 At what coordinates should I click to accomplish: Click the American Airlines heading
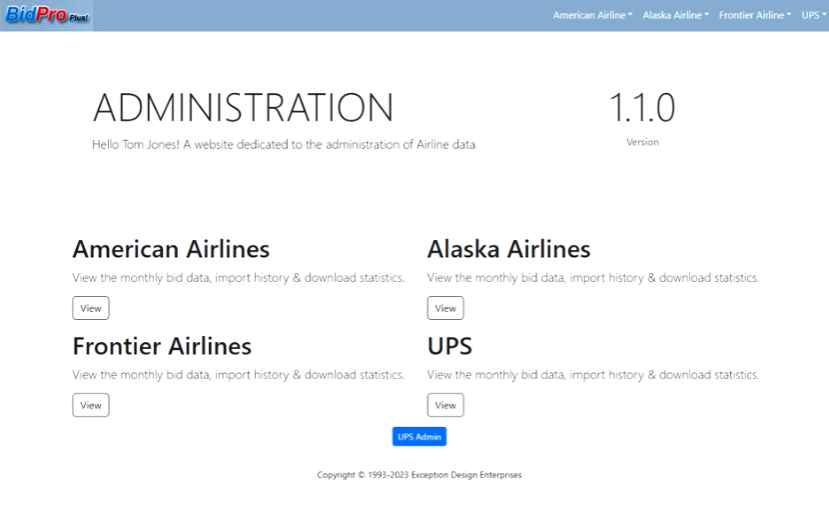click(x=171, y=249)
